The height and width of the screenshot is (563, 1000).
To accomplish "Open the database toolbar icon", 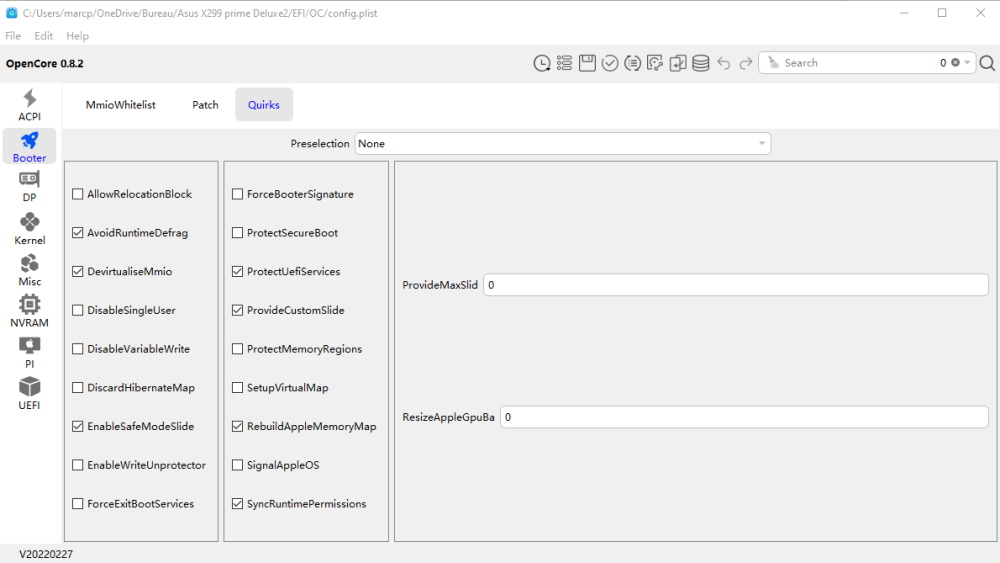I will 701,63.
